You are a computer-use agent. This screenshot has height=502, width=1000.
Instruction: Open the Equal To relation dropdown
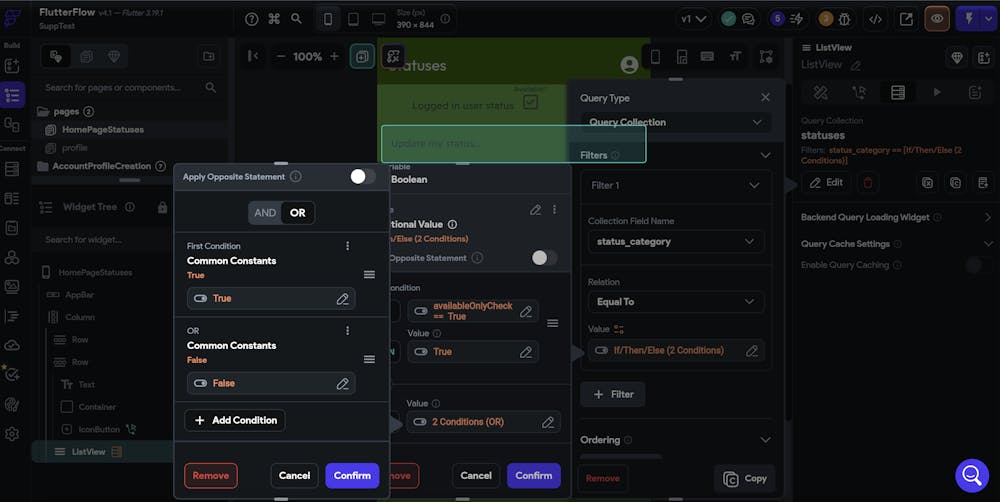(675, 302)
